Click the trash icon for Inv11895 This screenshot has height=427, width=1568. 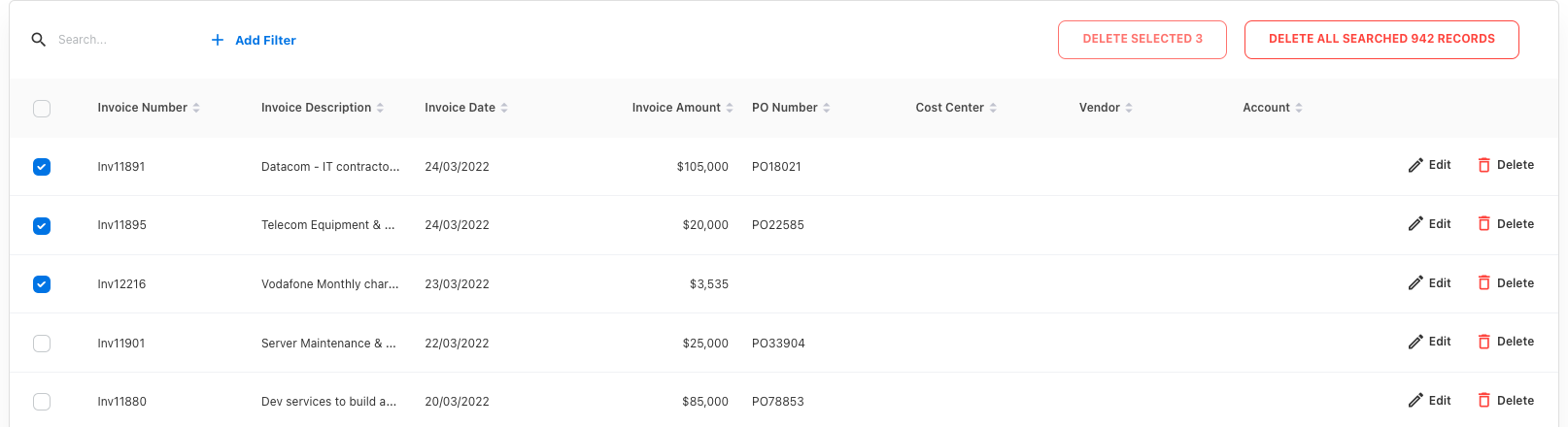(x=1483, y=224)
